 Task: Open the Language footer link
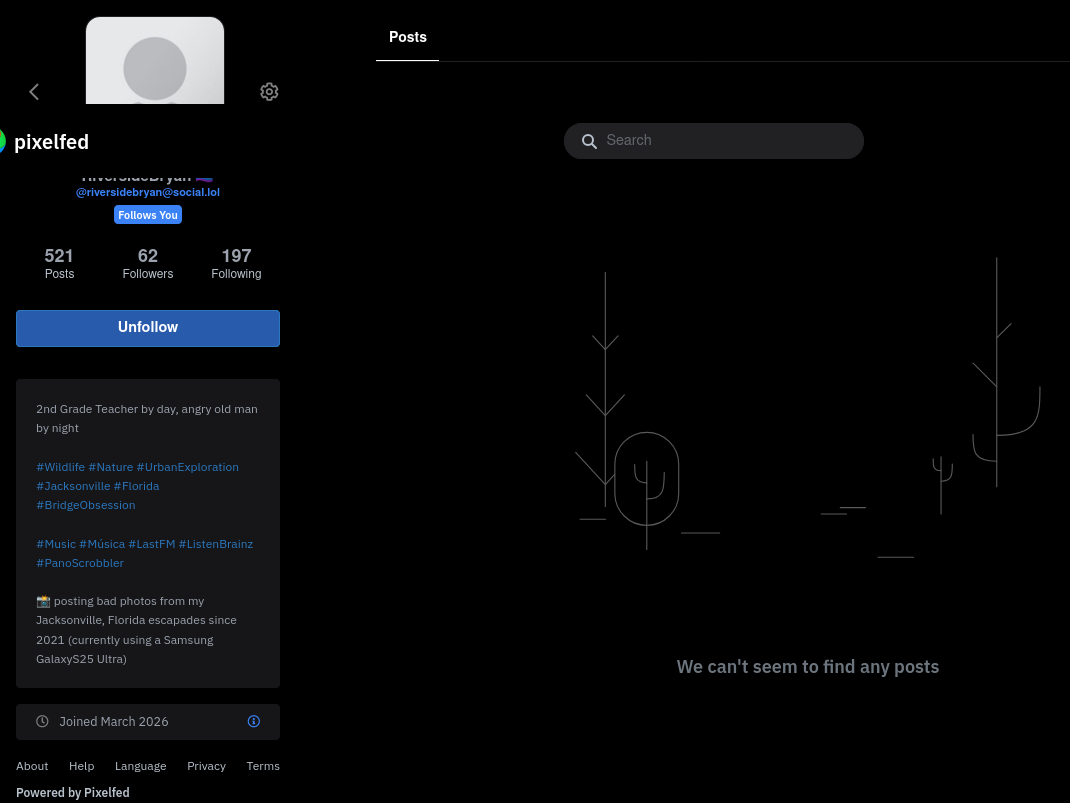pyautogui.click(x=141, y=766)
